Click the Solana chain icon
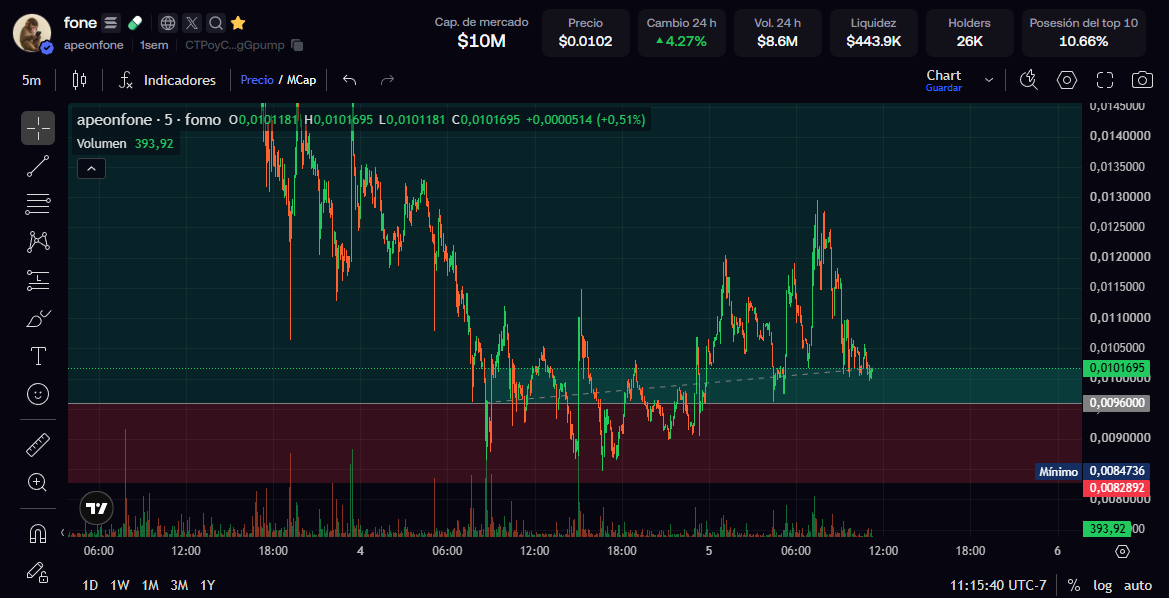Image resolution: width=1169 pixels, height=598 pixels. [x=110, y=23]
